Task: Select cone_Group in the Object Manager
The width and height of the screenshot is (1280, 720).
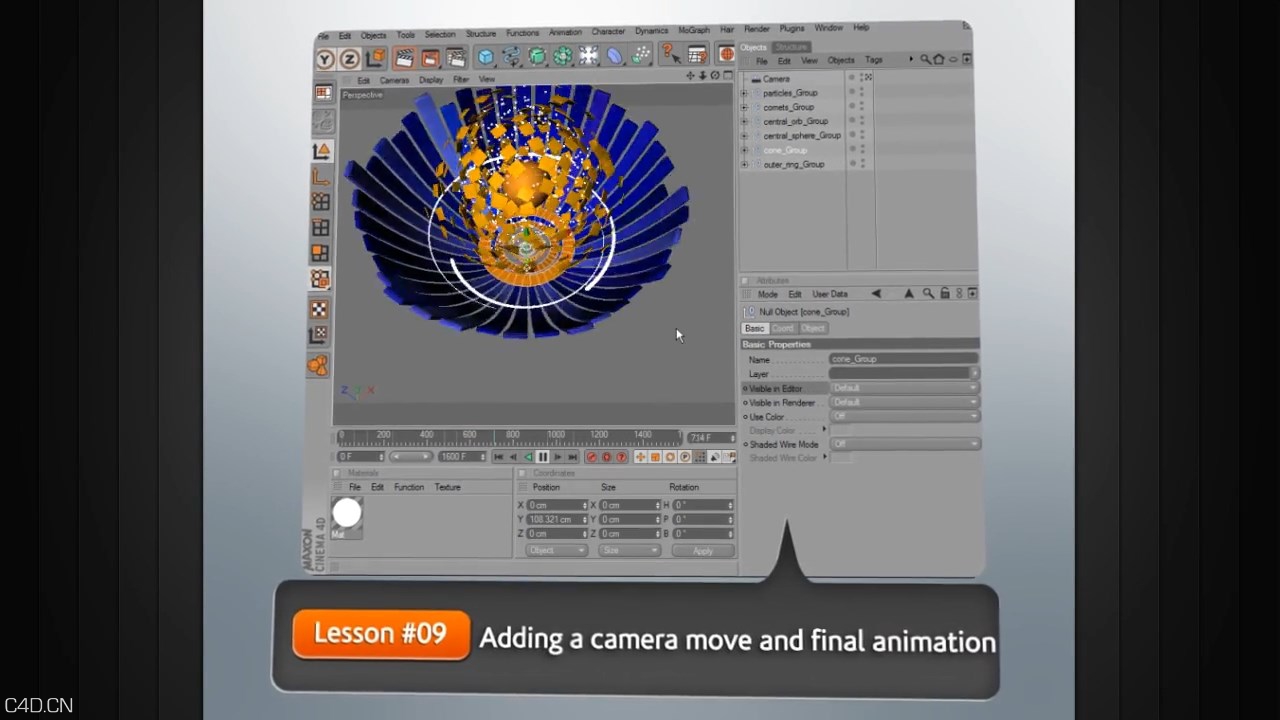Action: (x=787, y=150)
